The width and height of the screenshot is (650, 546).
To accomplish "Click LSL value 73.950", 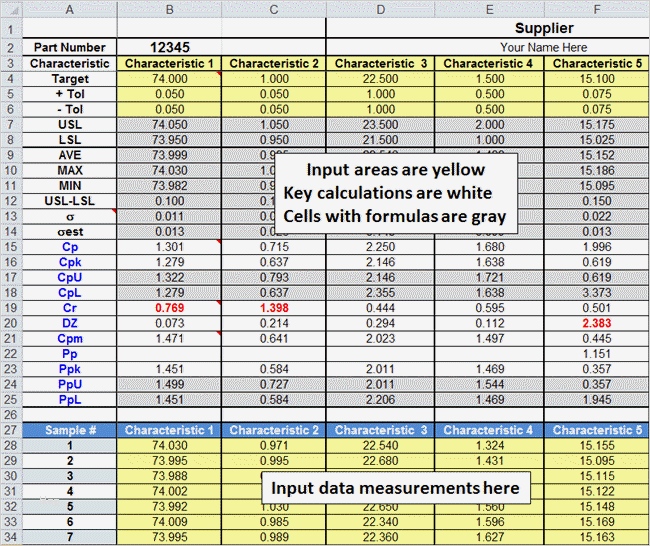I will (x=170, y=140).
